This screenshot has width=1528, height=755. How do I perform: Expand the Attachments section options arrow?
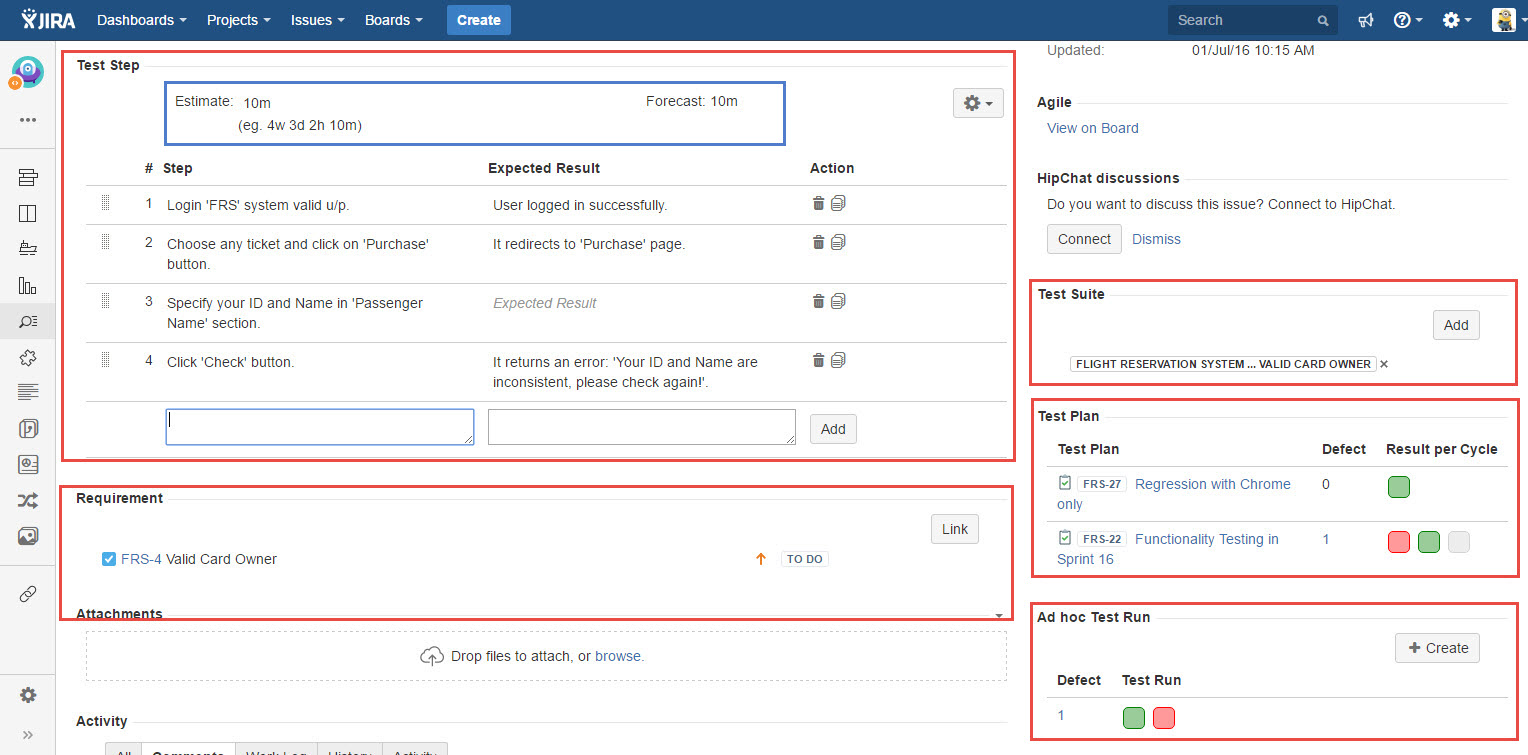click(999, 615)
